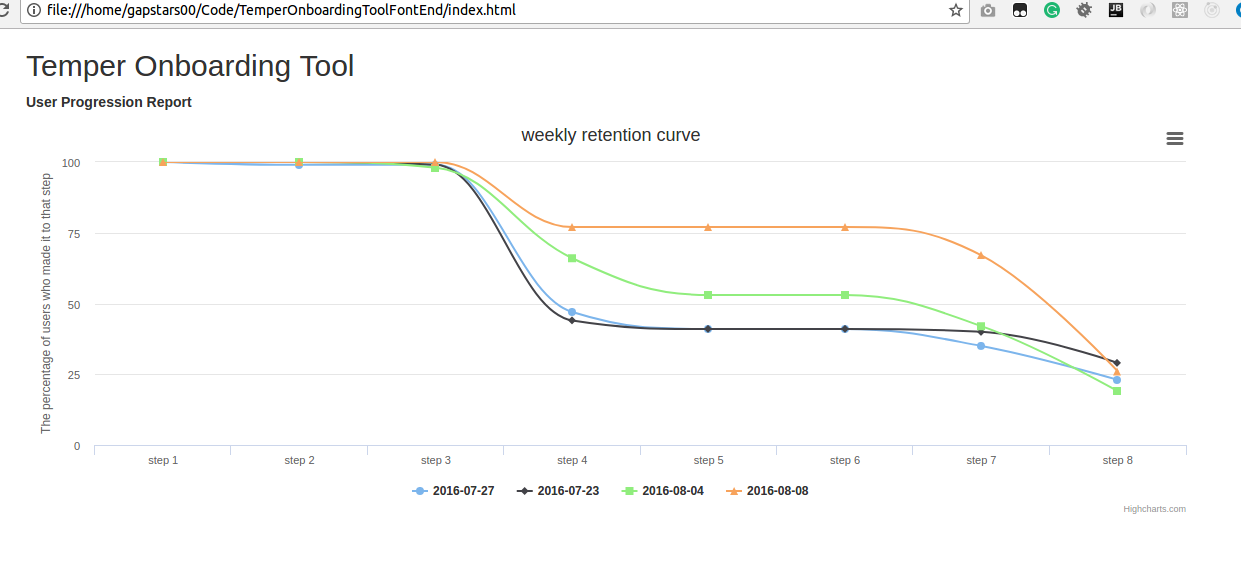Click the 'step 3' axis label
This screenshot has width=1241, height=584.
[435, 461]
